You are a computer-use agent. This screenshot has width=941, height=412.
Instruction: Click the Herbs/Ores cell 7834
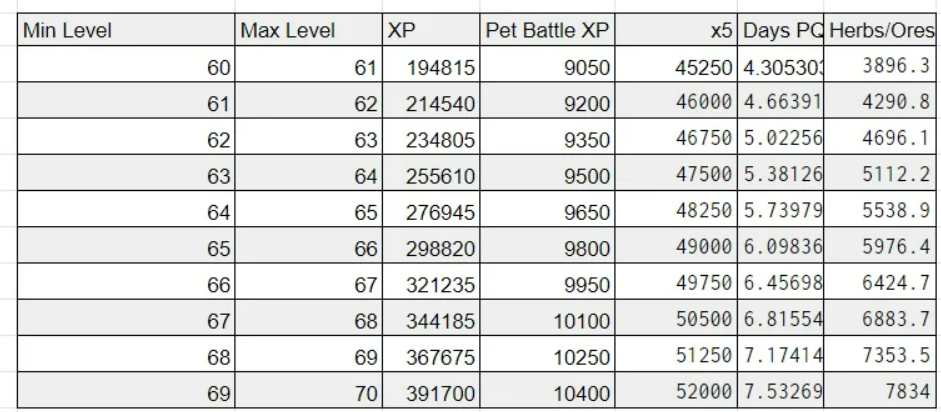[881, 393]
